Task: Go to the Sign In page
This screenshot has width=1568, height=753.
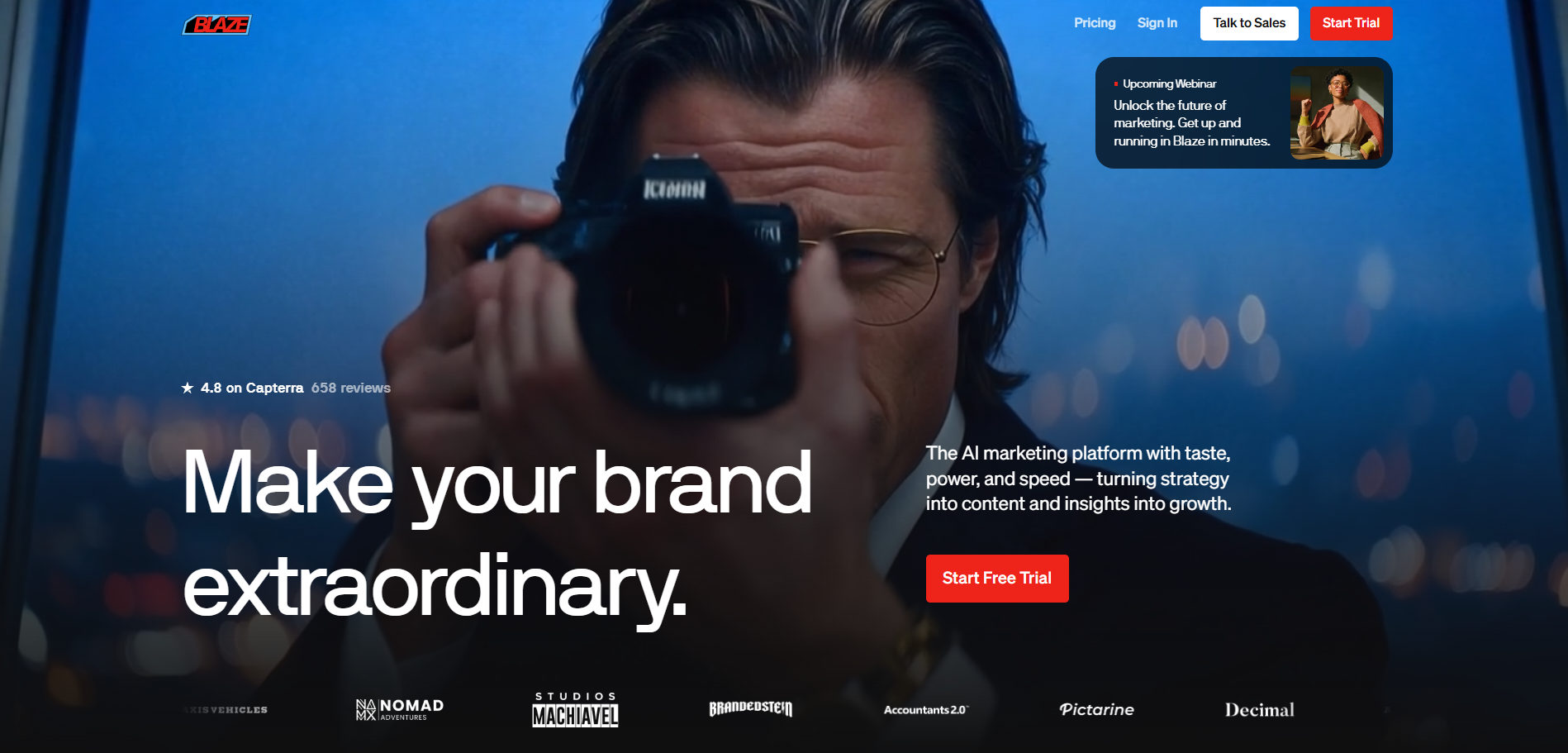Action: [1157, 23]
